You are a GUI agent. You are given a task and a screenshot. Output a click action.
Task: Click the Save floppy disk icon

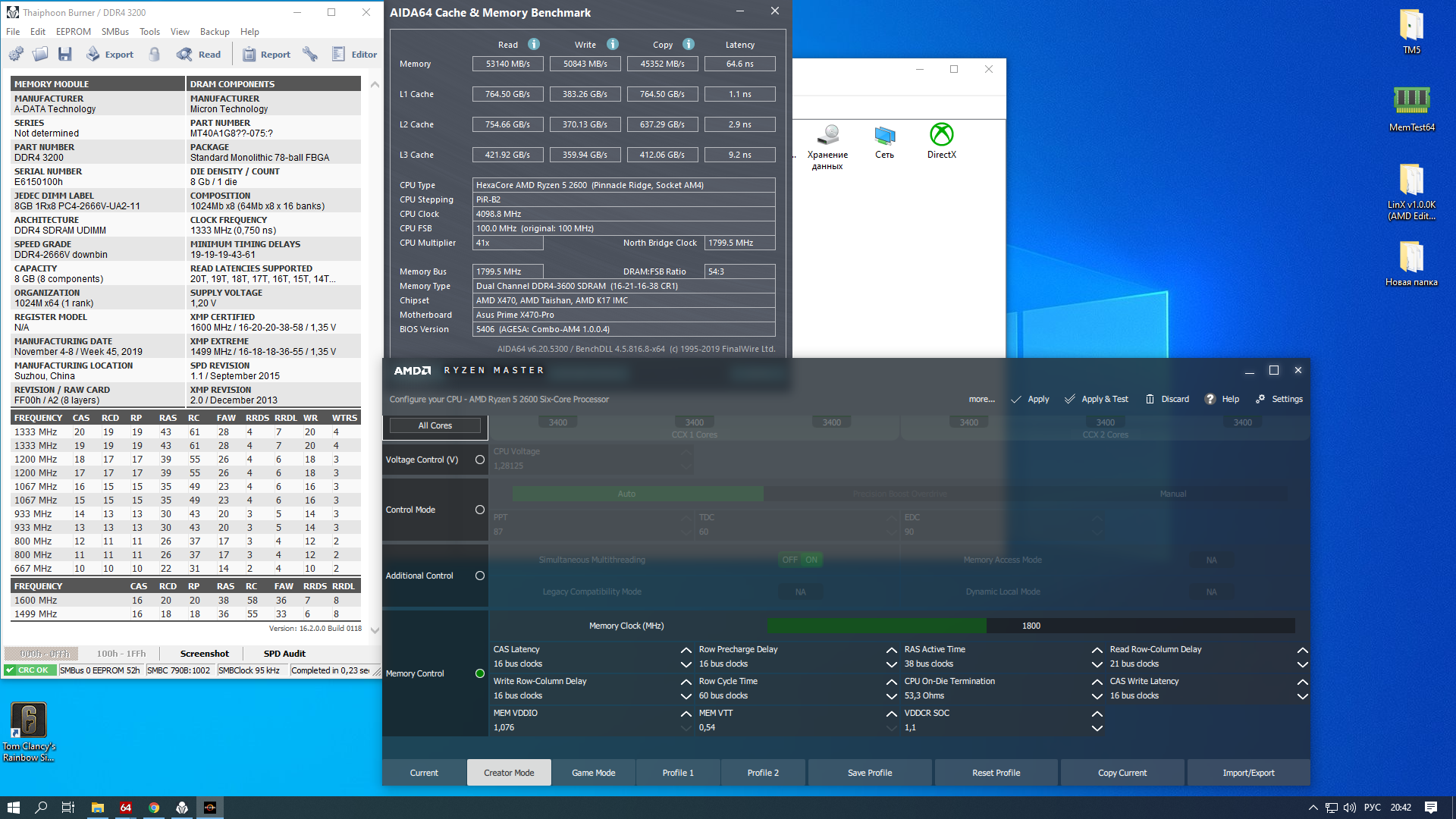pyautogui.click(x=65, y=54)
